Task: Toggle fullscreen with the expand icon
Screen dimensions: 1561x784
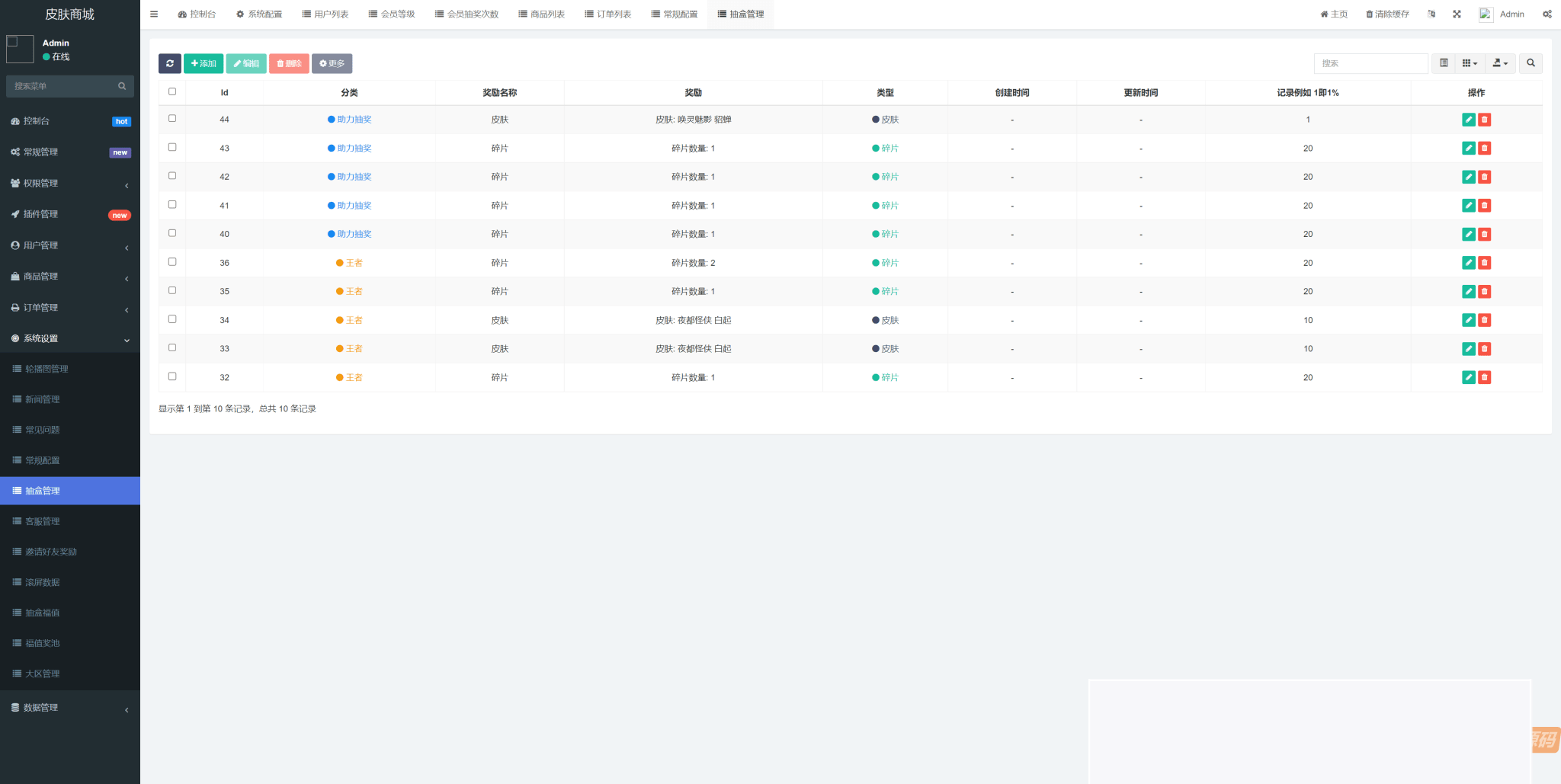Action: (1457, 14)
